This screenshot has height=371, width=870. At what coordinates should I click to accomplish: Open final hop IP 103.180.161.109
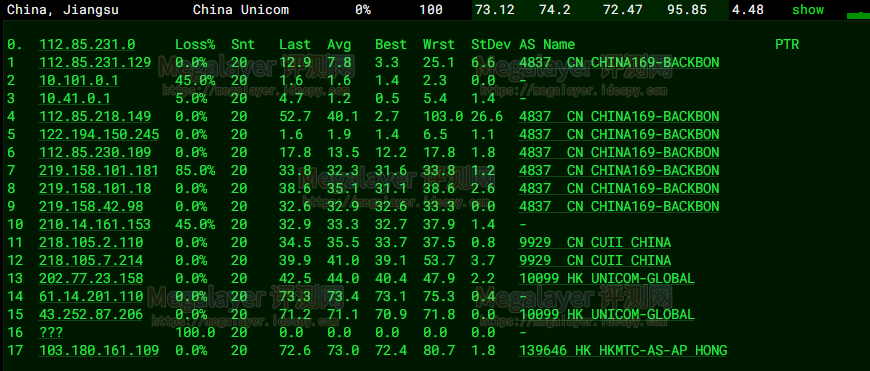99,350
